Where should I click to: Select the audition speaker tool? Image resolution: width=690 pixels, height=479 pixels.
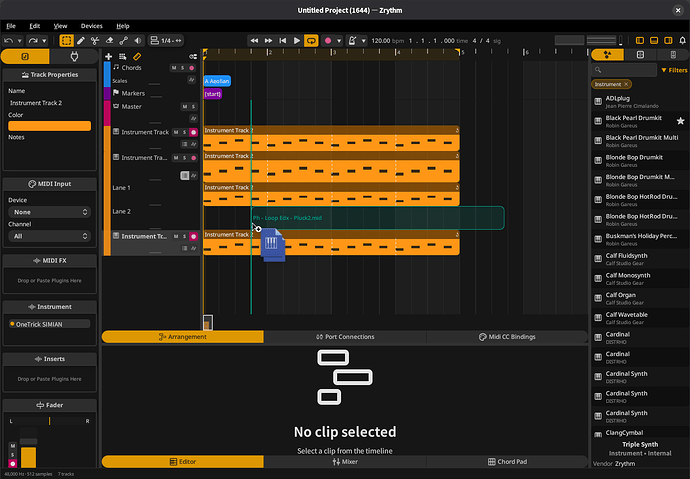(138, 40)
